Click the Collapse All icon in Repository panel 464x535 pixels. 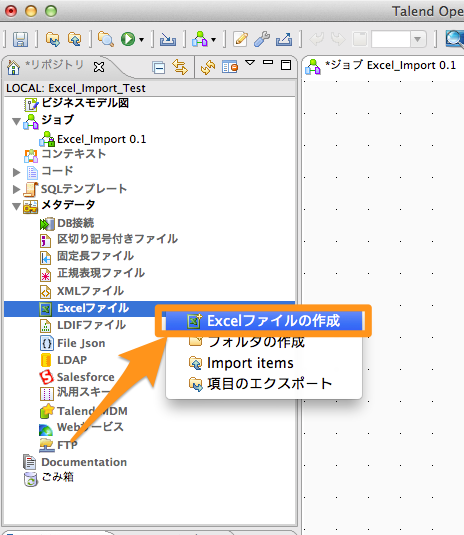click(x=159, y=68)
